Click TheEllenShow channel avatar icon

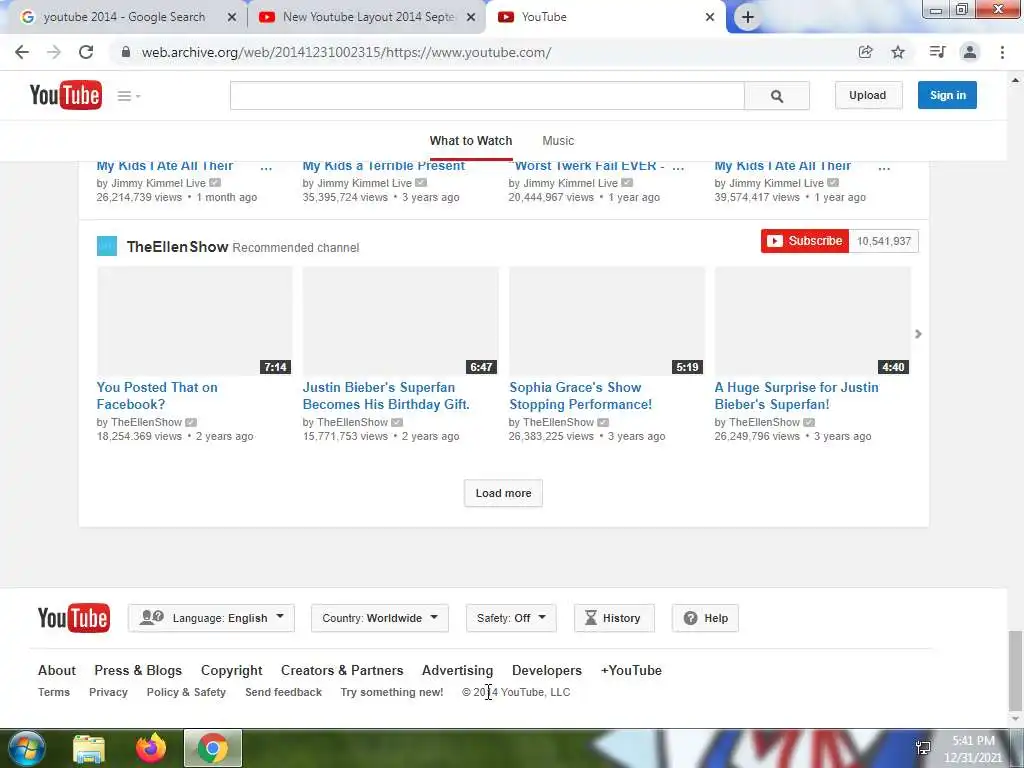[x=107, y=246]
